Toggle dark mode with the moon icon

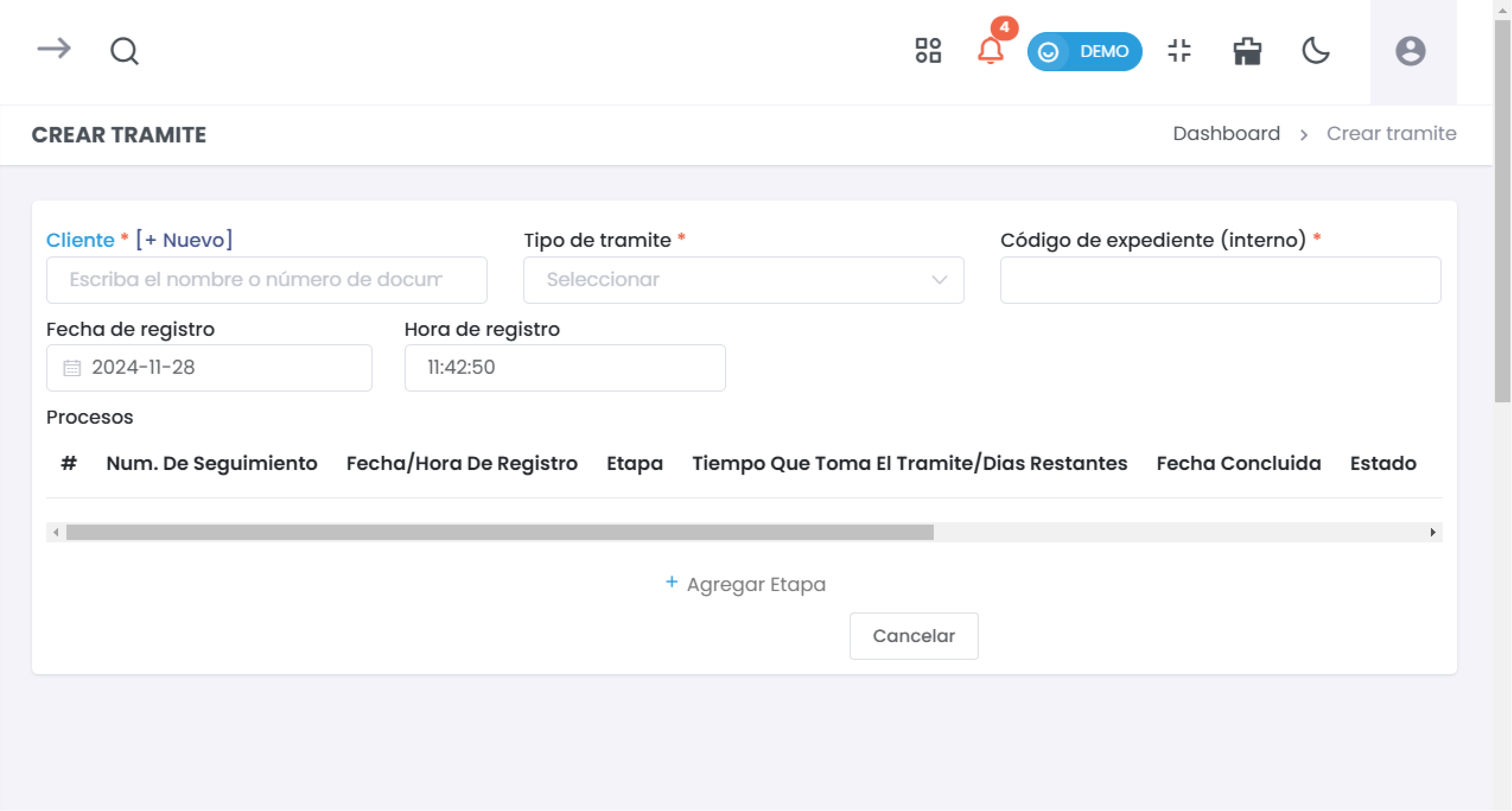pyautogui.click(x=1315, y=51)
